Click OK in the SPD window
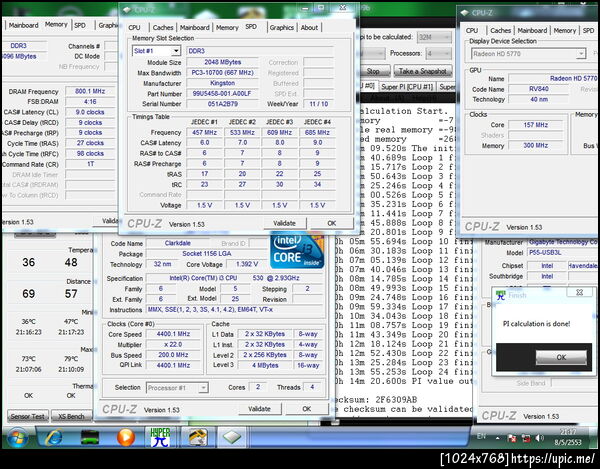Viewport: 600px width, 469px height. [331, 223]
